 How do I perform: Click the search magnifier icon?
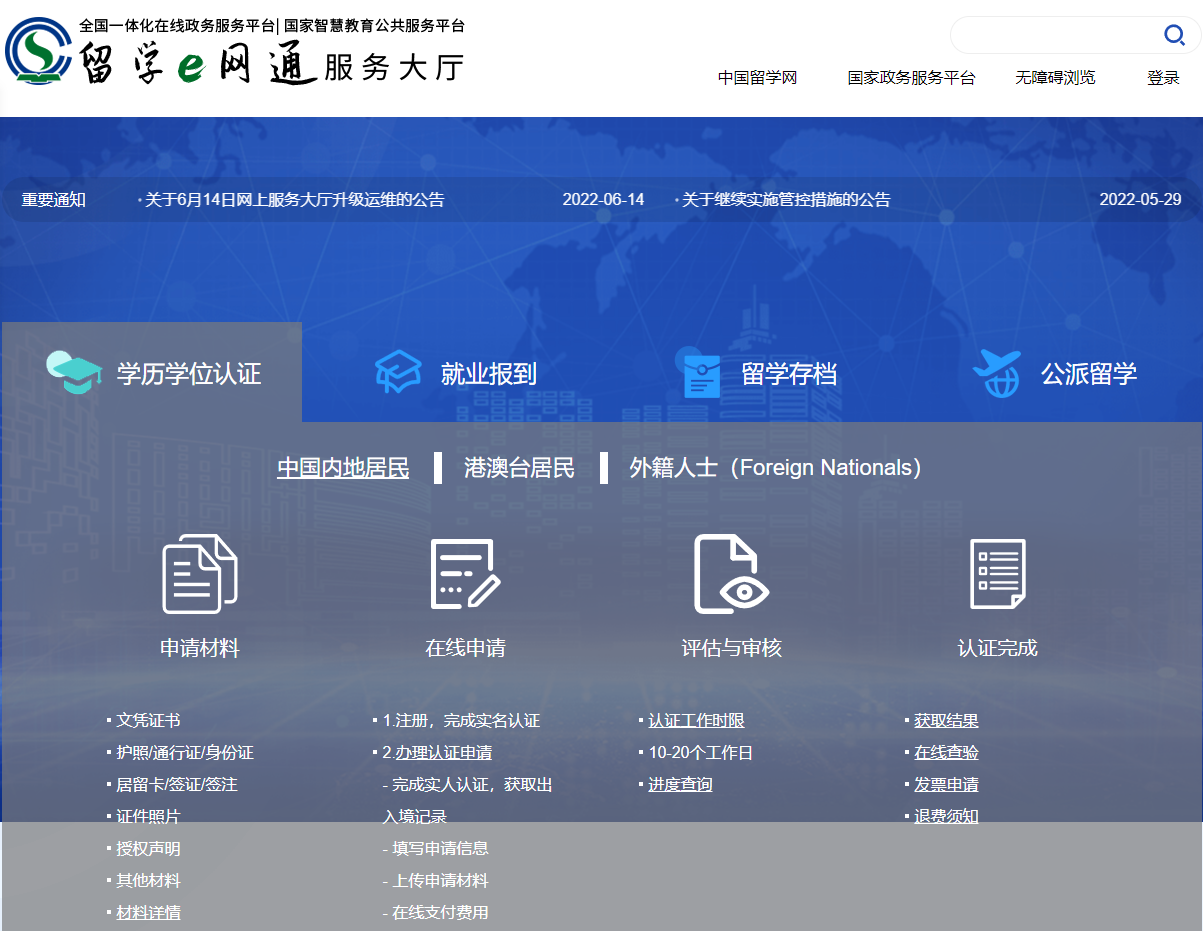pyautogui.click(x=1174, y=35)
